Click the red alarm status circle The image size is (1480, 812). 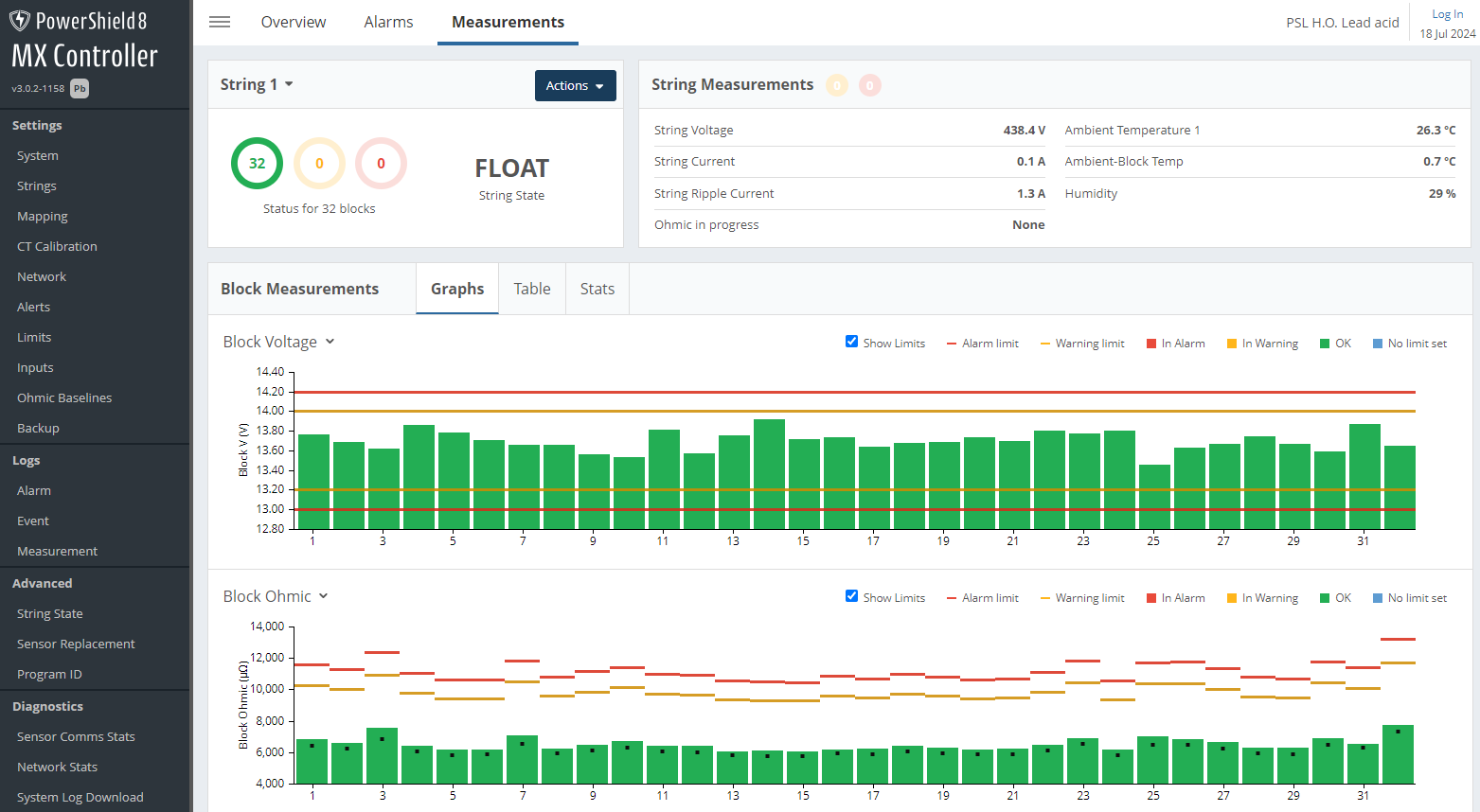[382, 163]
